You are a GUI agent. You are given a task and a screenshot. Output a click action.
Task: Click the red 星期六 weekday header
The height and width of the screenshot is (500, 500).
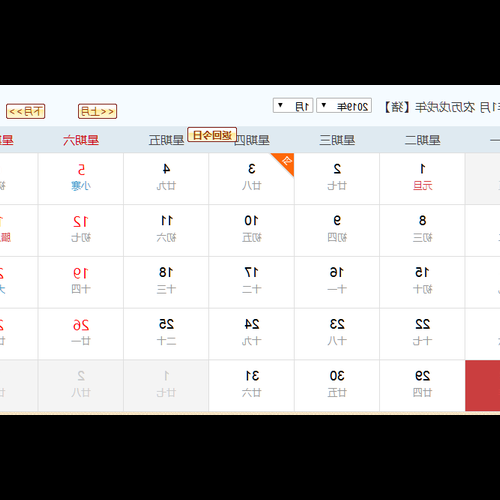coord(81,140)
